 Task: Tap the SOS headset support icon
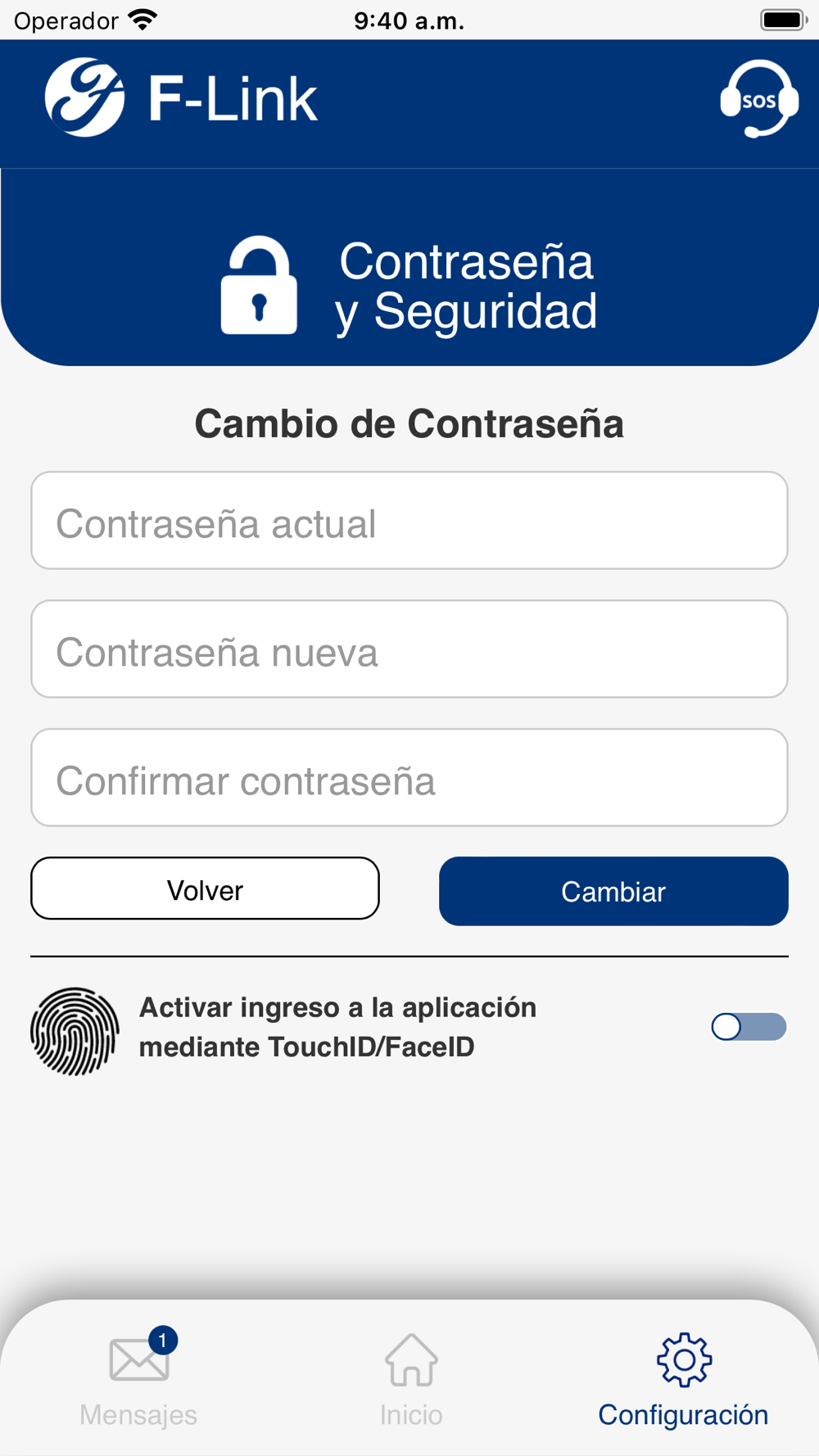[x=758, y=99]
